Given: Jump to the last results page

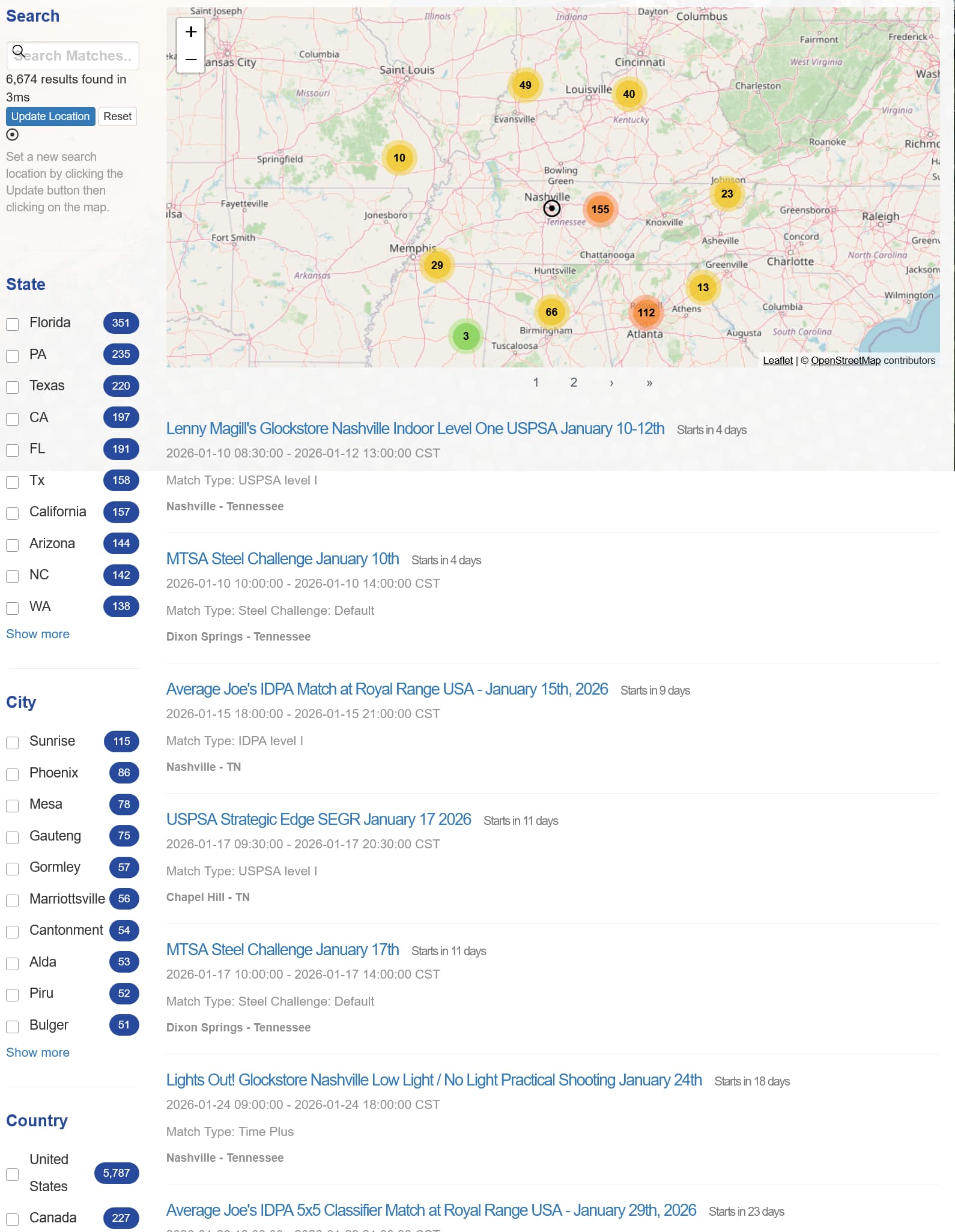Looking at the screenshot, I should tap(649, 383).
